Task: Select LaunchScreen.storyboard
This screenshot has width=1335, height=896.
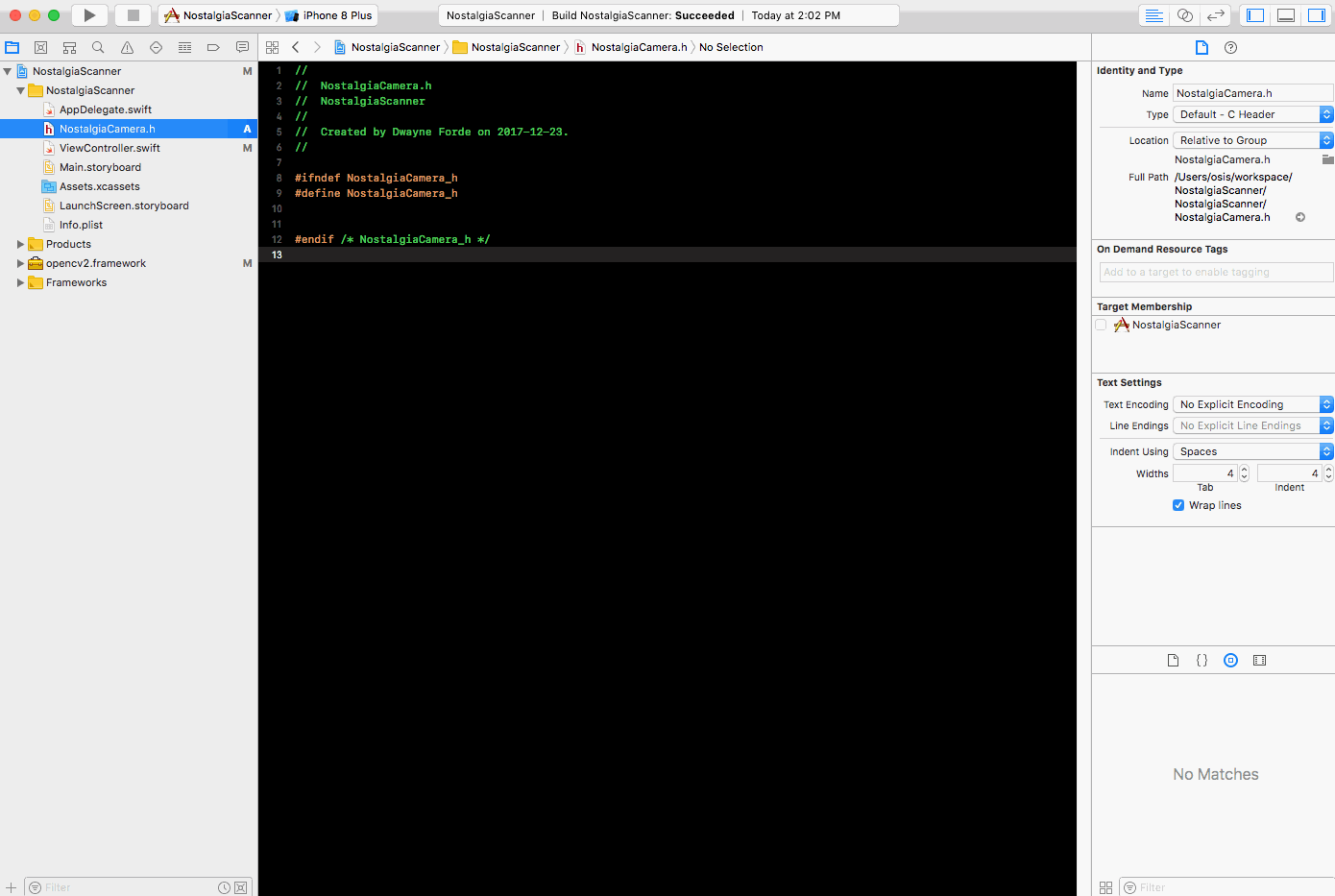Action: point(124,206)
